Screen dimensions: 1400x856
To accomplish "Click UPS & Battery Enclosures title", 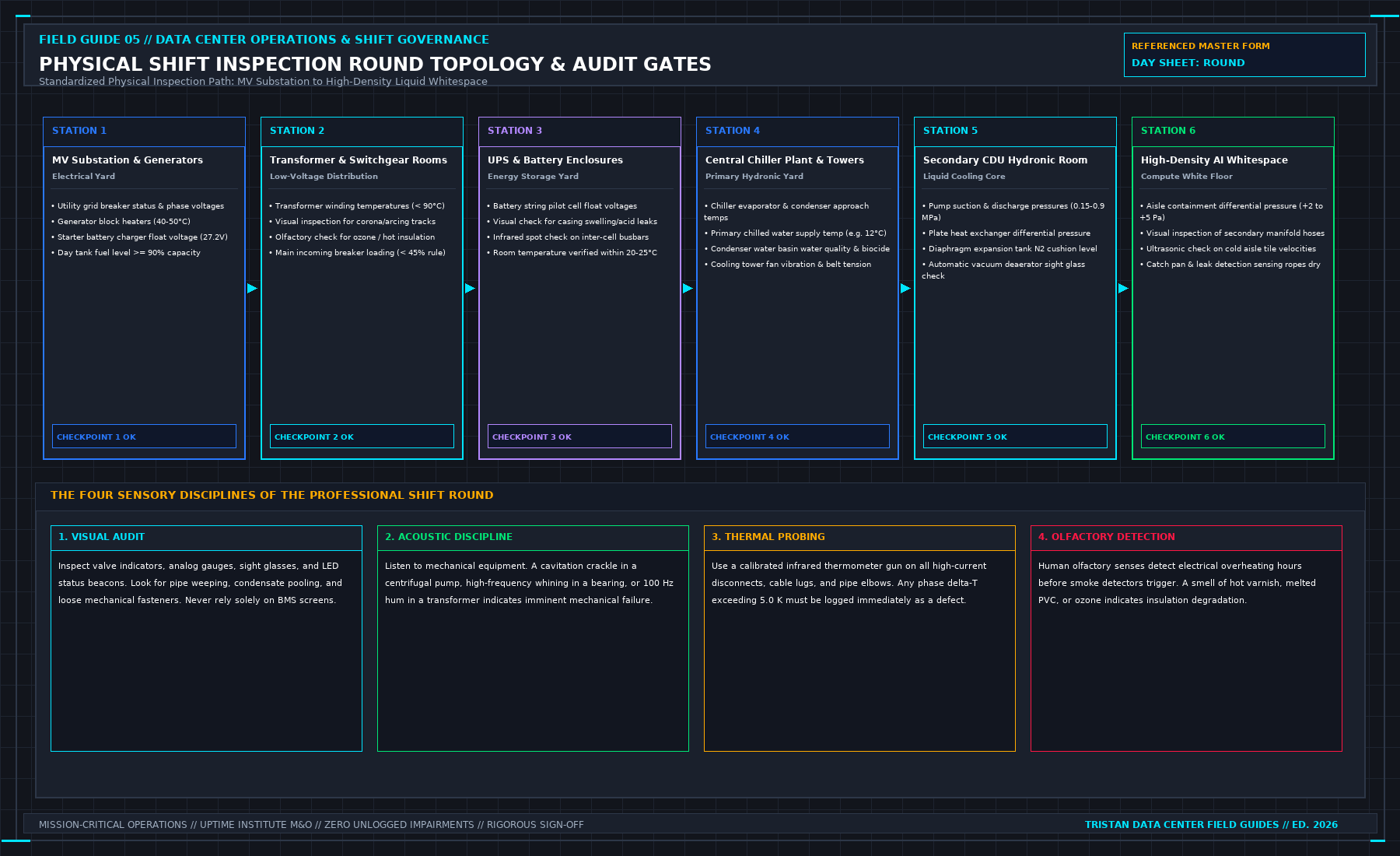I will point(555,160).
